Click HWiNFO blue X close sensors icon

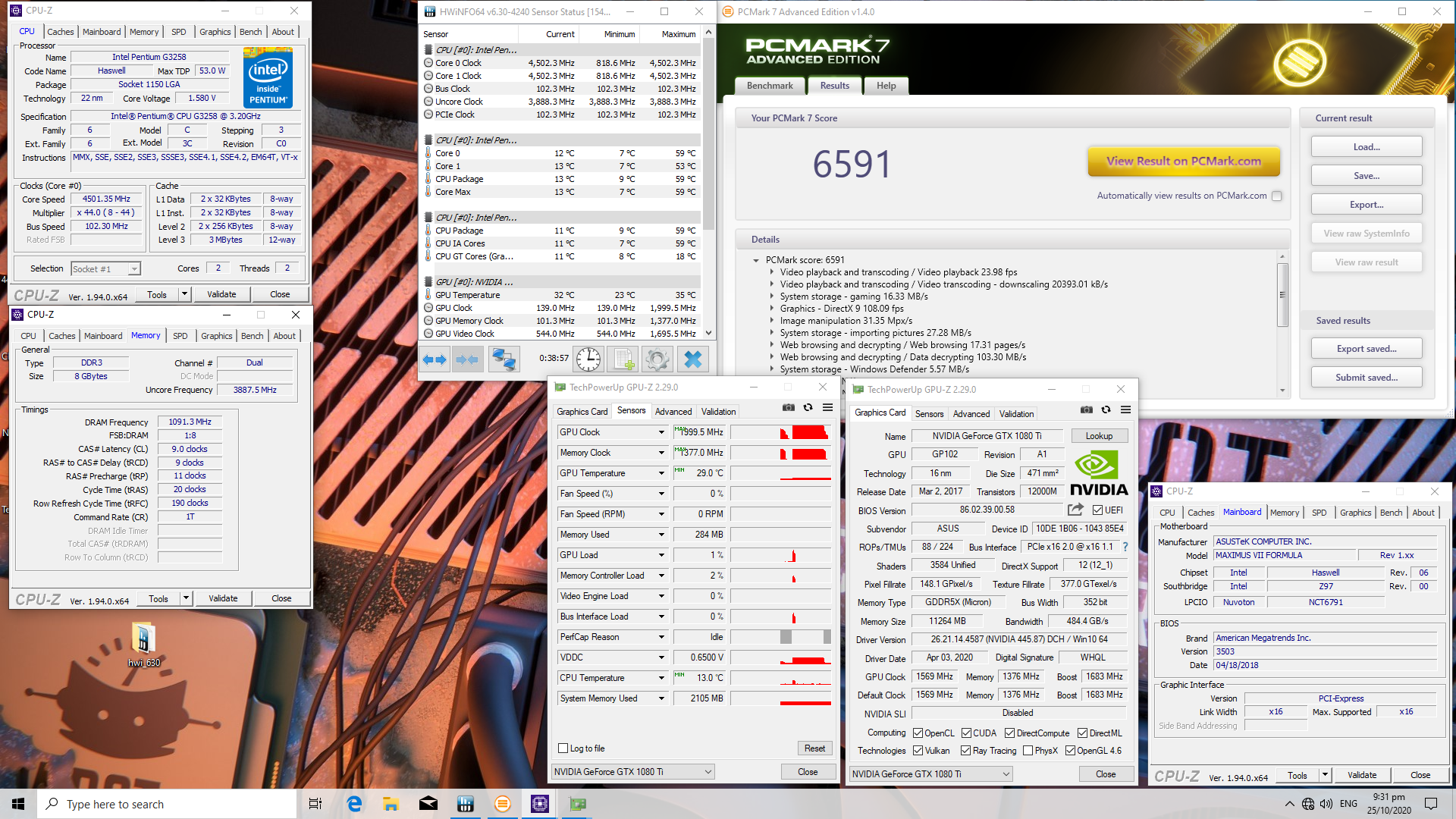[692, 359]
